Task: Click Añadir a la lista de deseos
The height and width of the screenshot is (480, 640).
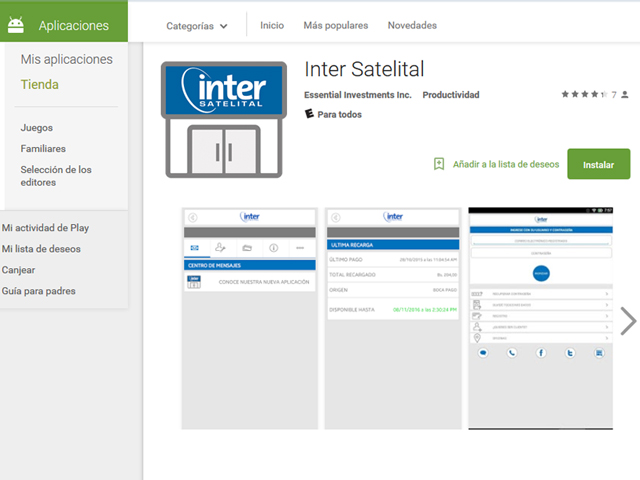Action: 506,164
